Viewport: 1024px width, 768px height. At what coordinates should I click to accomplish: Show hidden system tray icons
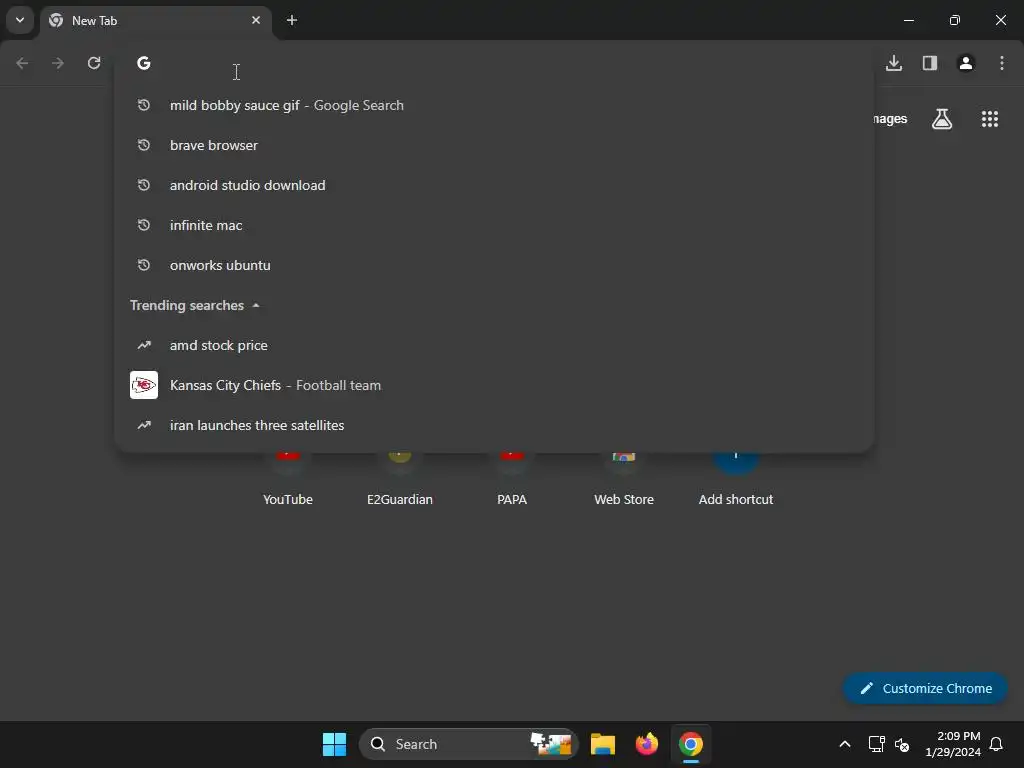pos(844,744)
